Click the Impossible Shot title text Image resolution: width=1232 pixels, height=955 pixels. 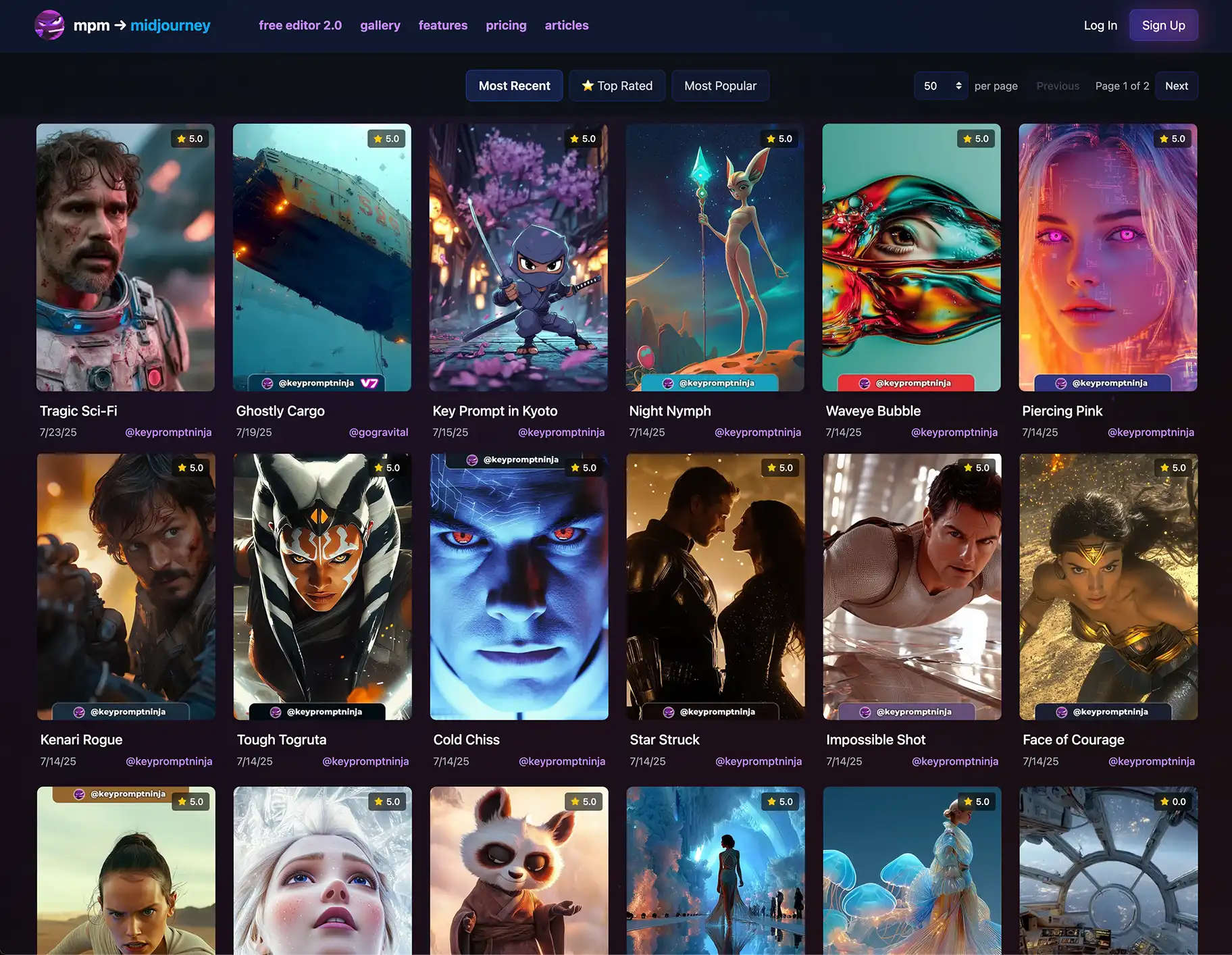tap(876, 740)
